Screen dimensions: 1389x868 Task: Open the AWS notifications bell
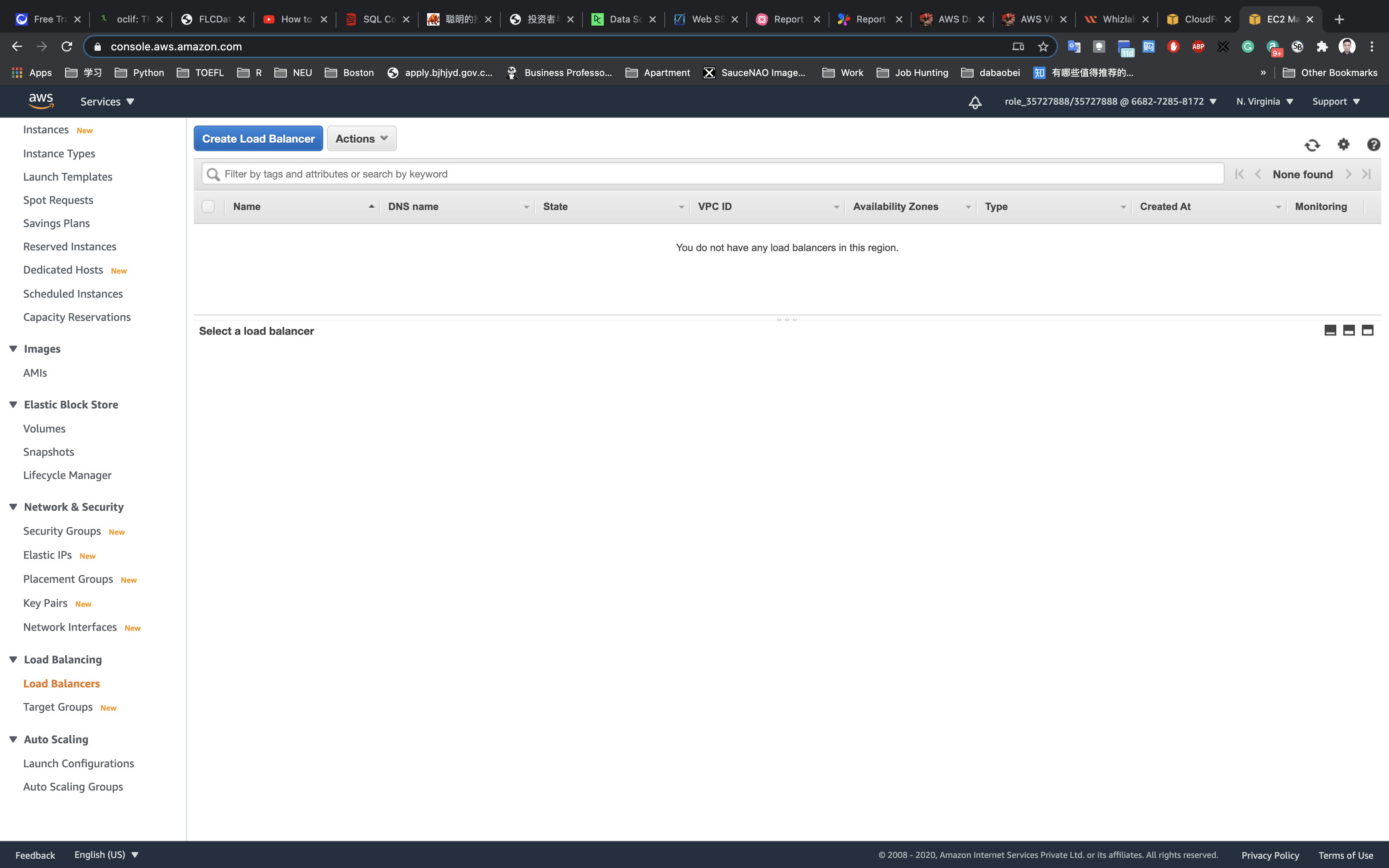pyautogui.click(x=975, y=102)
